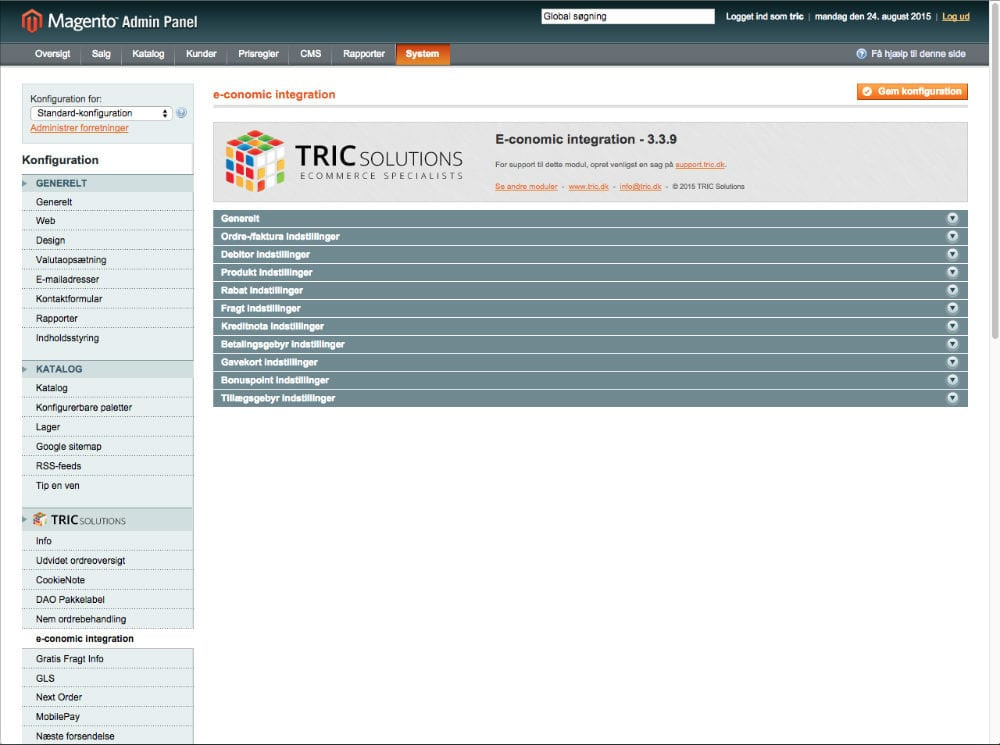Open the Administrer forretninger link

[x=79, y=127]
